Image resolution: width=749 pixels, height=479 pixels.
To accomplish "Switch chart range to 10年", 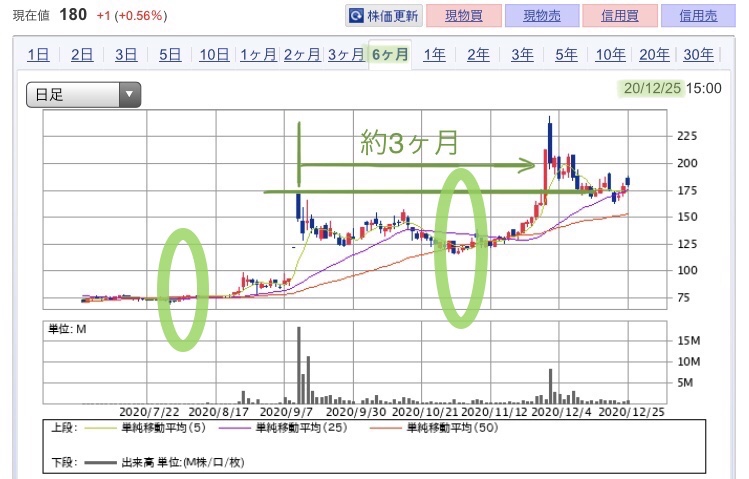I will (610, 55).
